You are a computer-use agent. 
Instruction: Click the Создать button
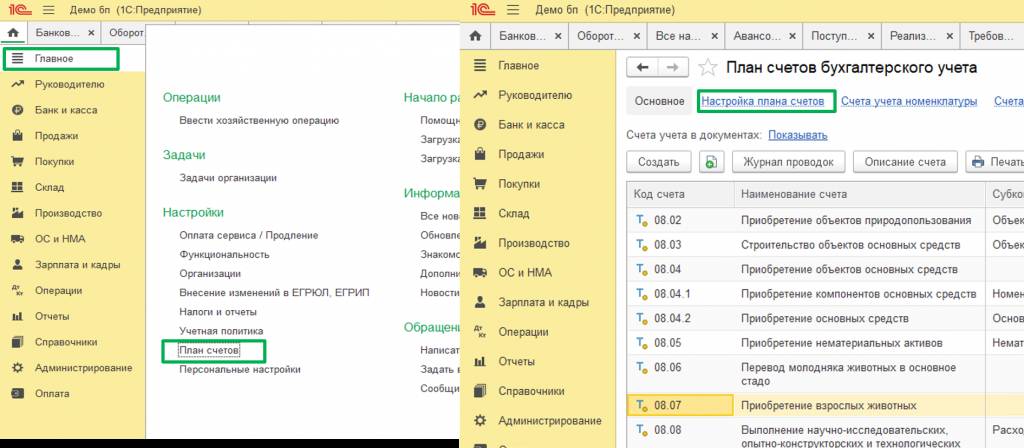[659, 162]
